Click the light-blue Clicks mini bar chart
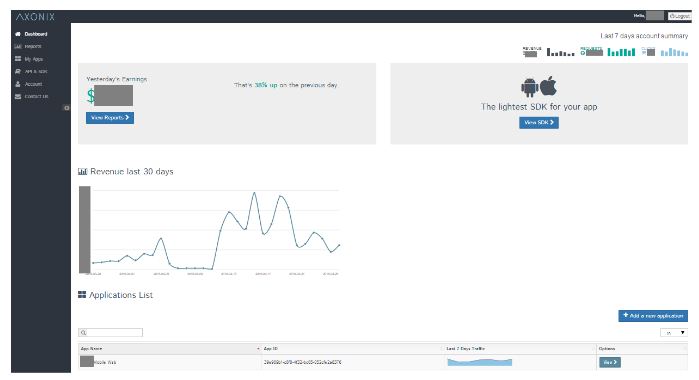The height and width of the screenshot is (380, 699). click(674, 52)
